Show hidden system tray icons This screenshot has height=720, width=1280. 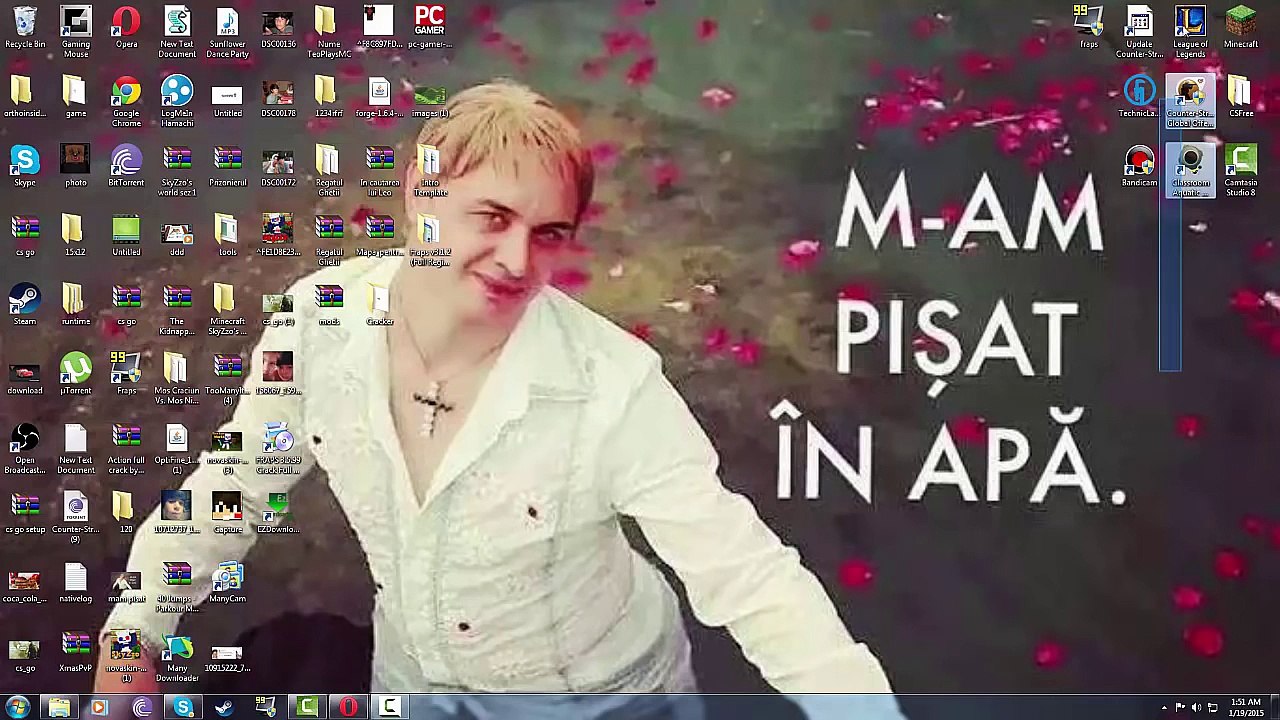coord(1164,708)
